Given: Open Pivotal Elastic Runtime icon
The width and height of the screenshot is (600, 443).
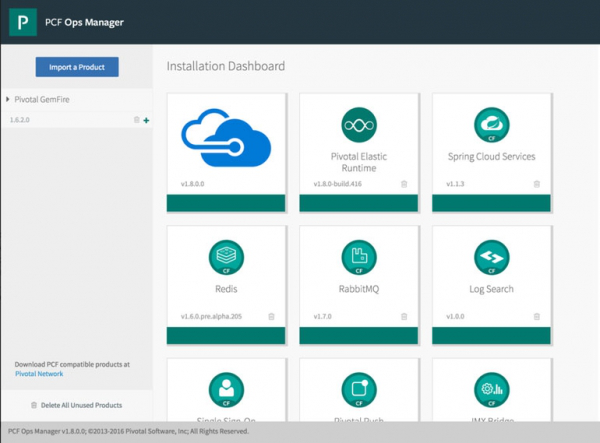Looking at the screenshot, I should 359,125.
